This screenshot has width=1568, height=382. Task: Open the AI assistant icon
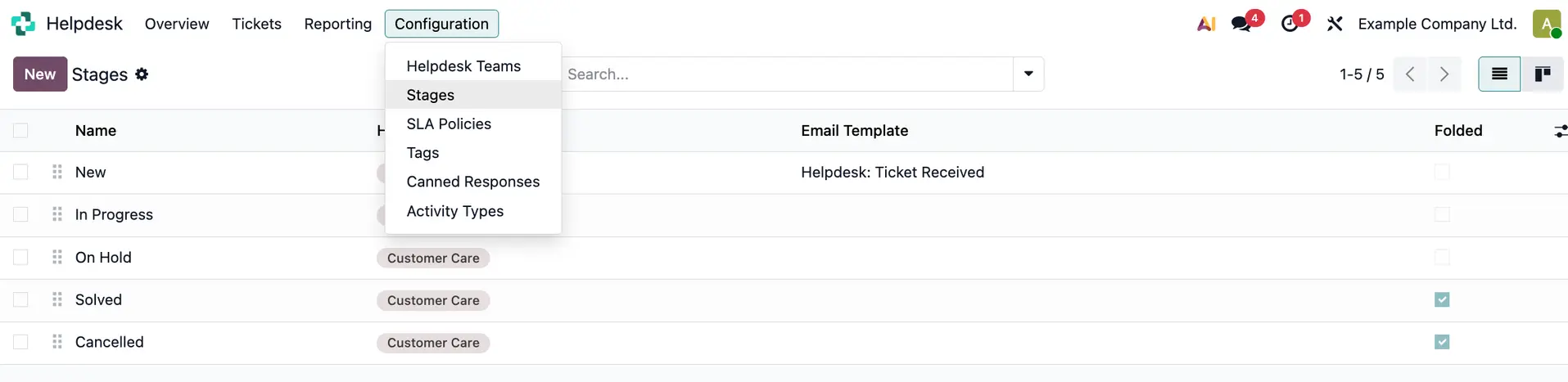coord(1206,24)
